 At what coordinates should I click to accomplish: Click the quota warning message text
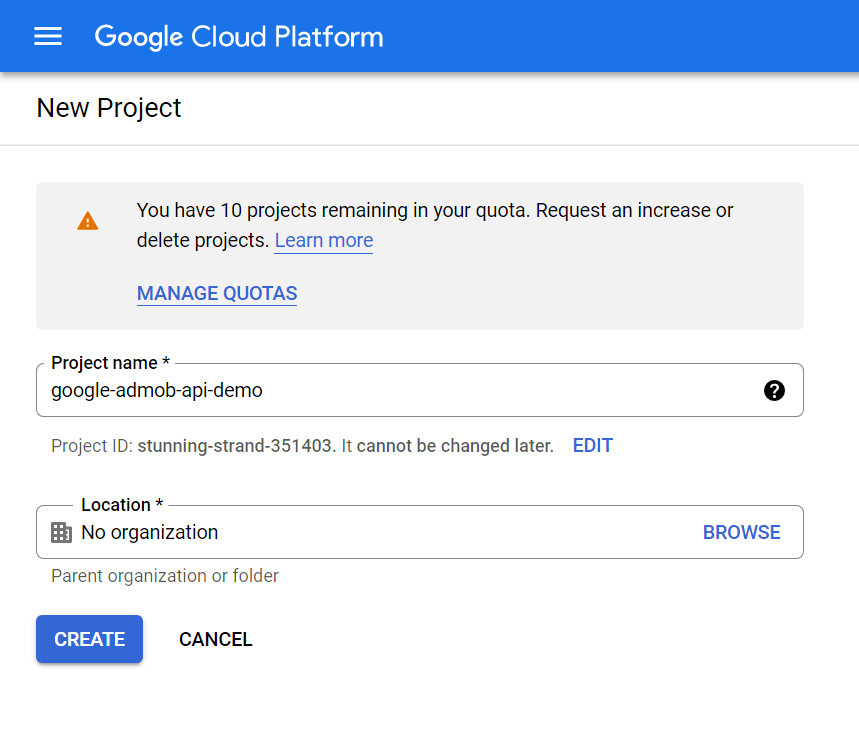[x=434, y=225]
